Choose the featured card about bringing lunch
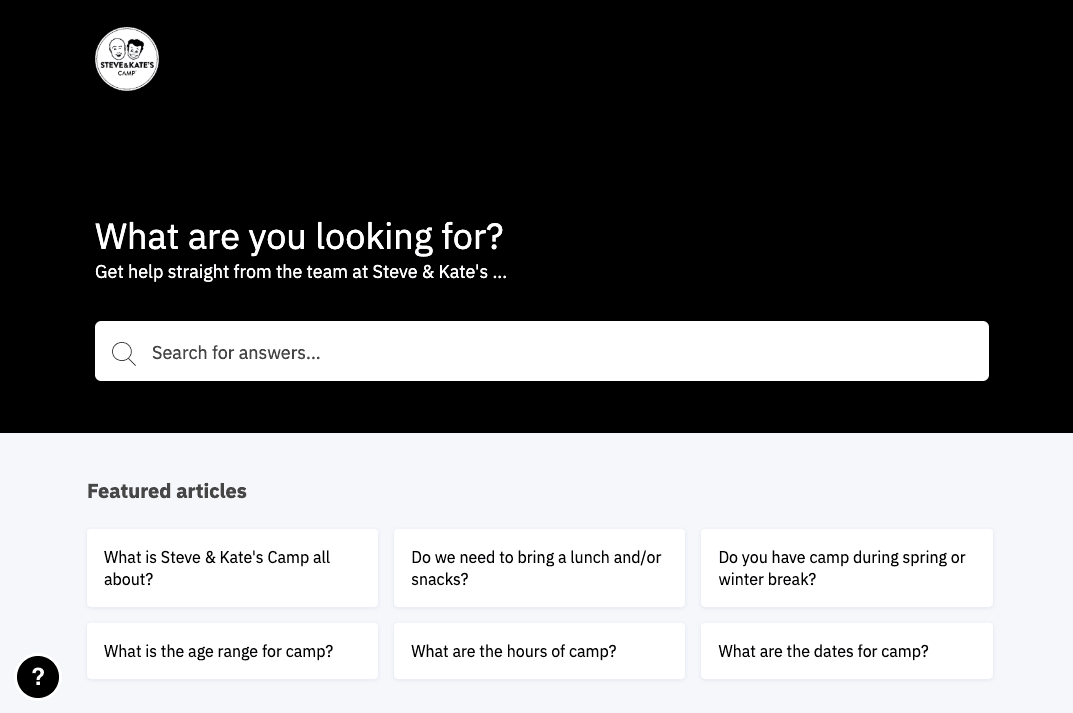 click(539, 568)
